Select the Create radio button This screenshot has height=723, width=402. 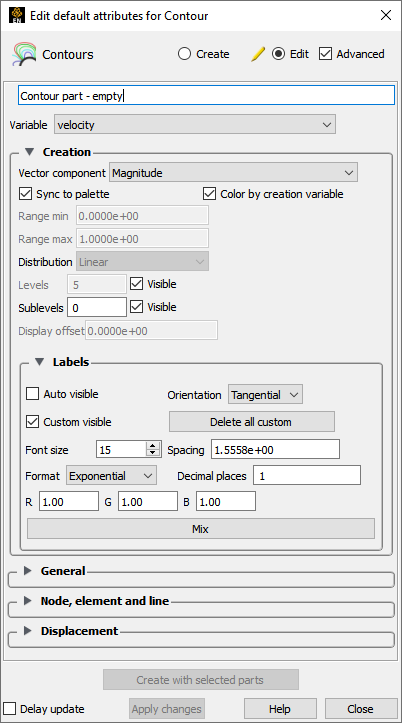[184, 54]
